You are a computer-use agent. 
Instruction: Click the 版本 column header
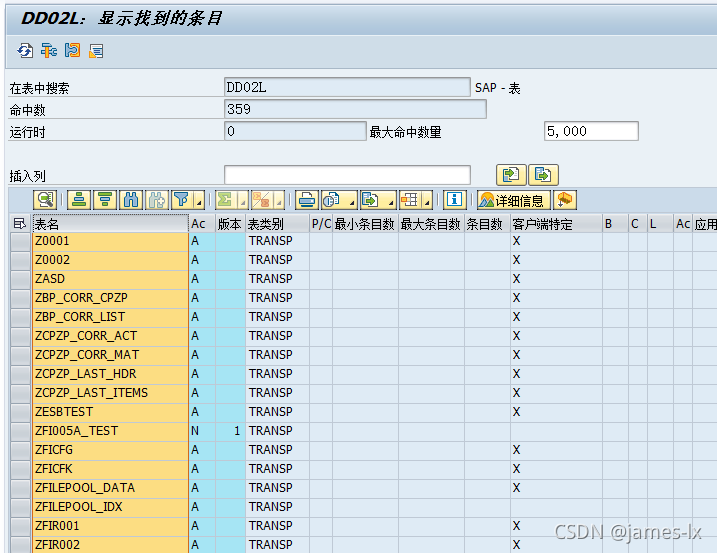click(x=230, y=224)
